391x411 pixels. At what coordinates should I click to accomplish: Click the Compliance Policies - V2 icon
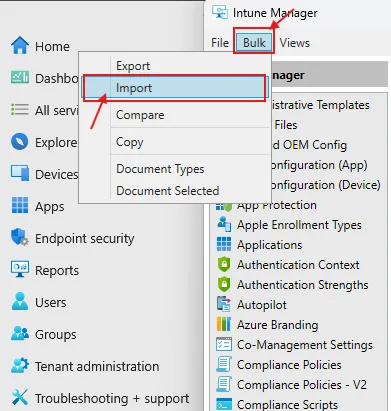(x=224, y=384)
